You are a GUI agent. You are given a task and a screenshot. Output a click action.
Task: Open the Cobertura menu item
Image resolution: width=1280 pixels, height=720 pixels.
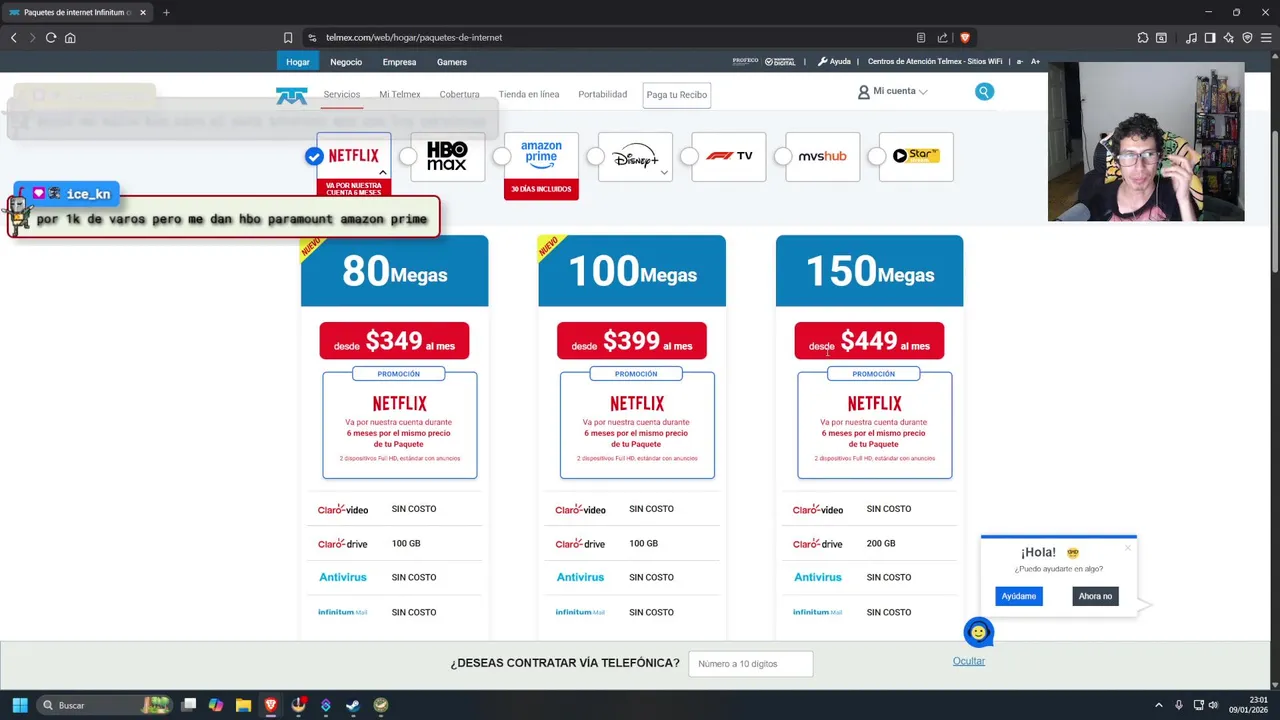point(459,94)
